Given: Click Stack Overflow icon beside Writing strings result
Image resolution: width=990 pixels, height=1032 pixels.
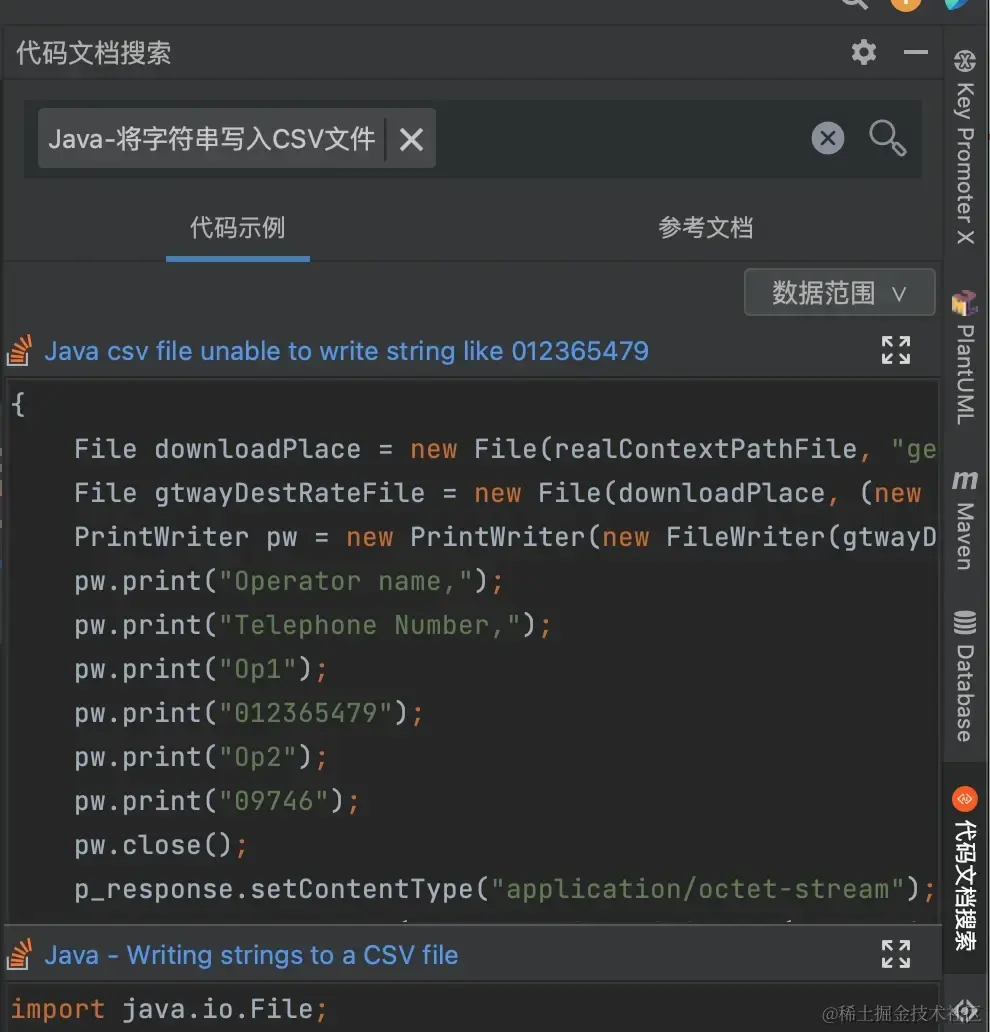Looking at the screenshot, I should pos(19,954).
